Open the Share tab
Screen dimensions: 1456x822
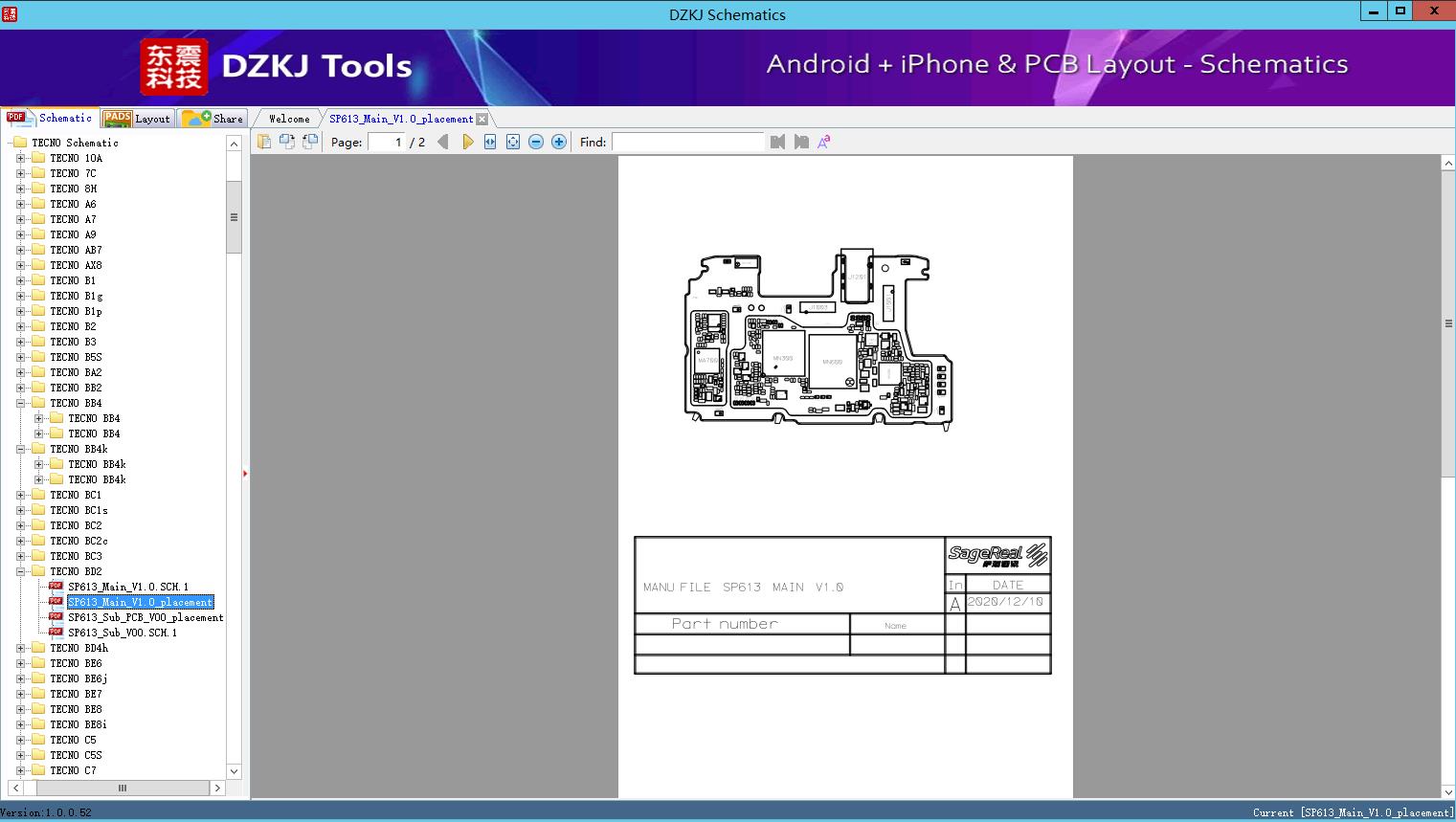coord(213,119)
